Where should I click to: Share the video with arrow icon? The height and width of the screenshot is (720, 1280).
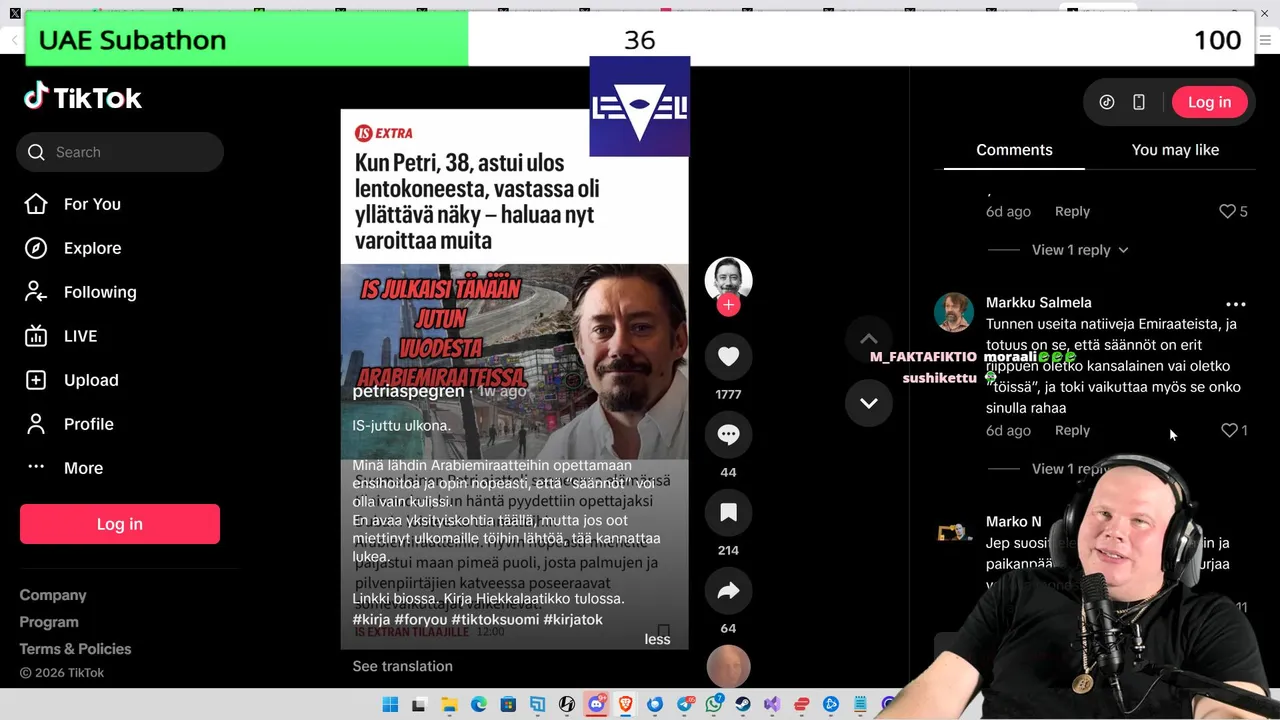coord(728,591)
